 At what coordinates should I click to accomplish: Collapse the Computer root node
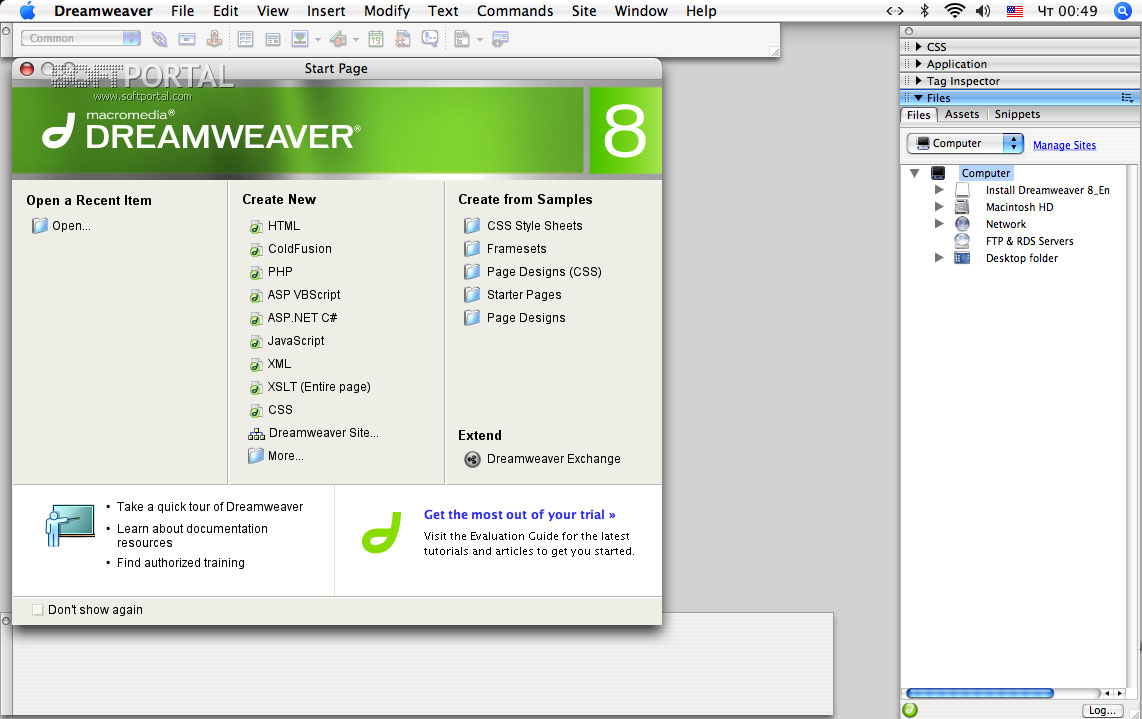pyautogui.click(x=914, y=173)
